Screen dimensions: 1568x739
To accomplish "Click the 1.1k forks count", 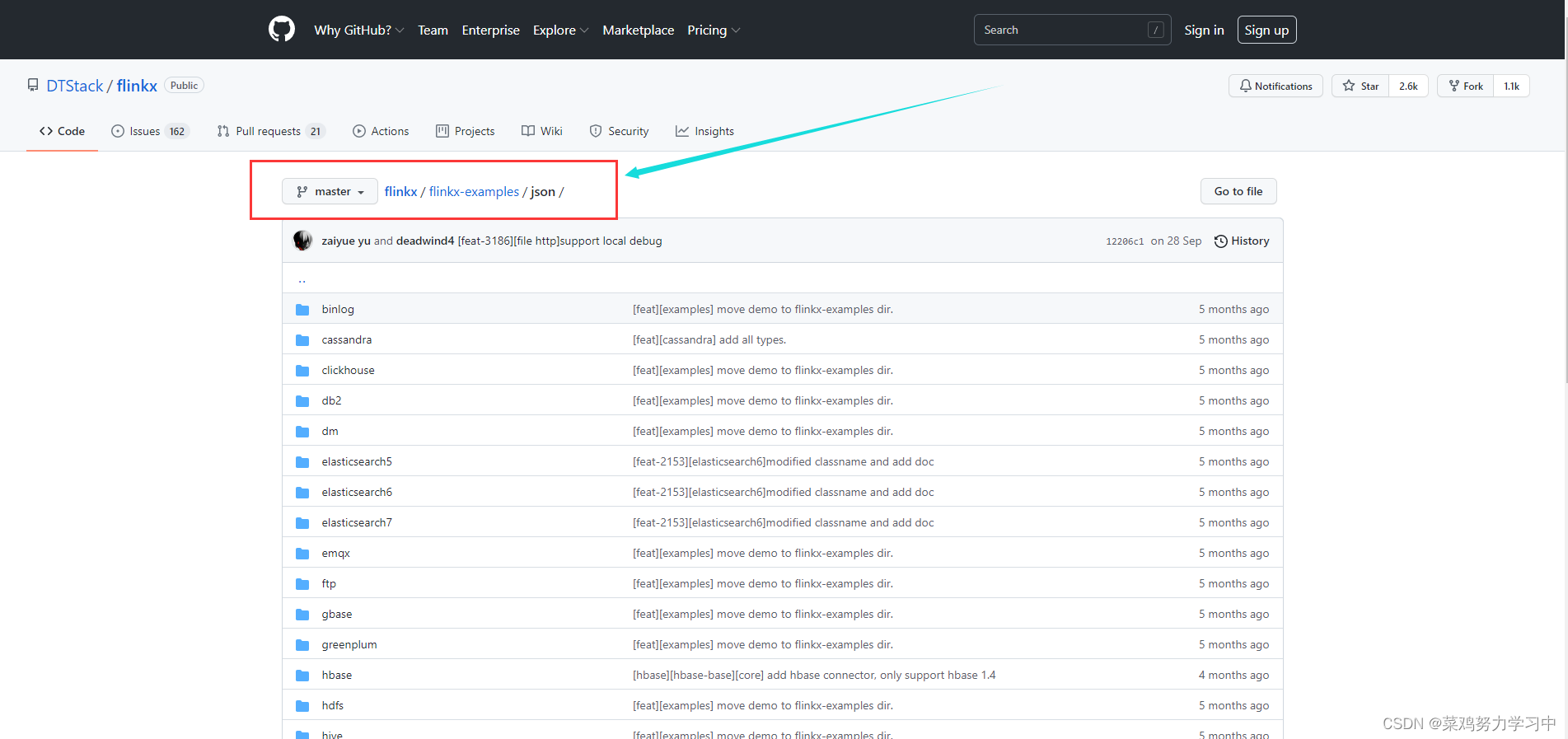I will tap(1511, 86).
